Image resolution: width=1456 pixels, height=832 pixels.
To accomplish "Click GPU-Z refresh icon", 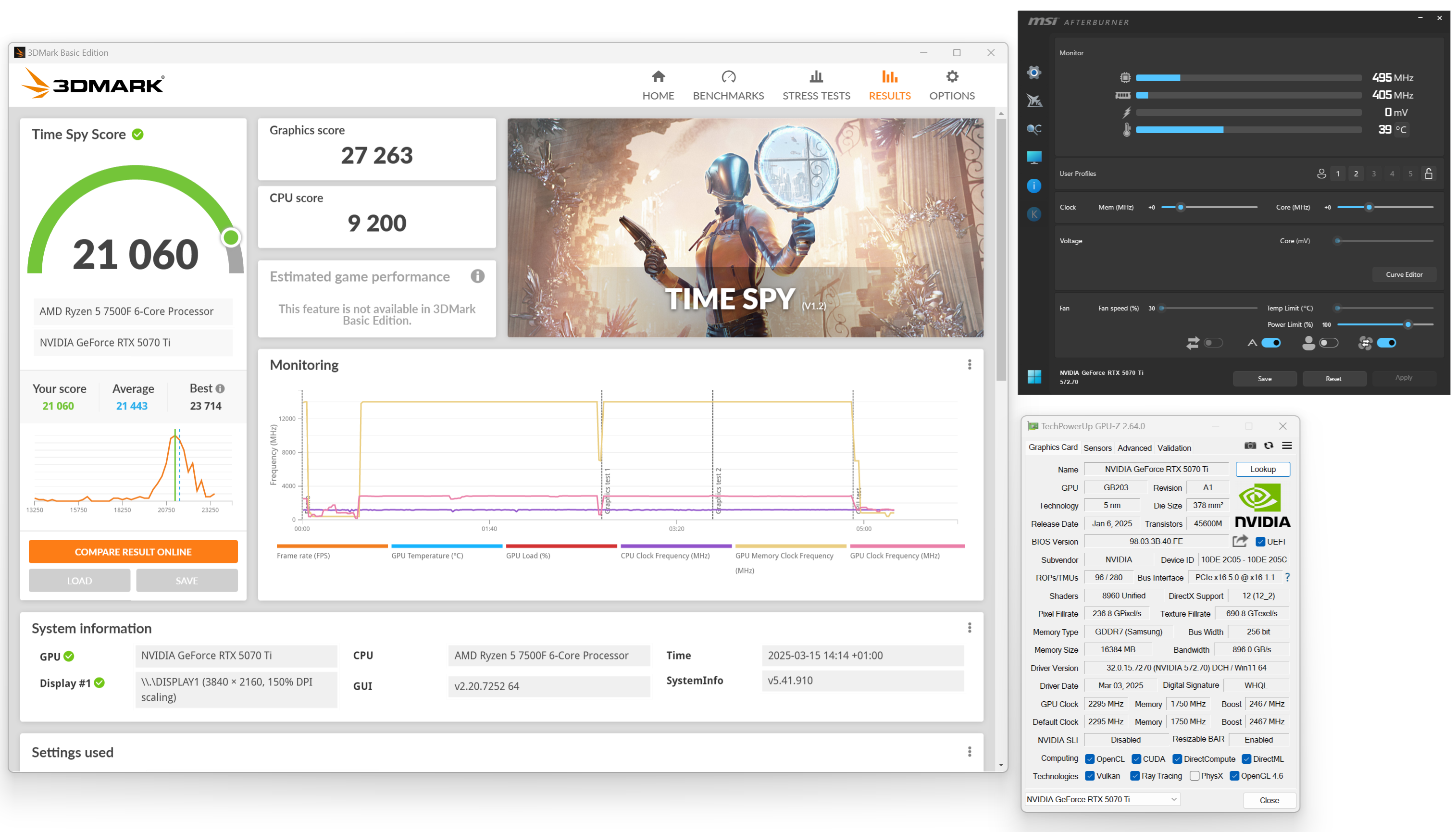I will pos(1268,446).
